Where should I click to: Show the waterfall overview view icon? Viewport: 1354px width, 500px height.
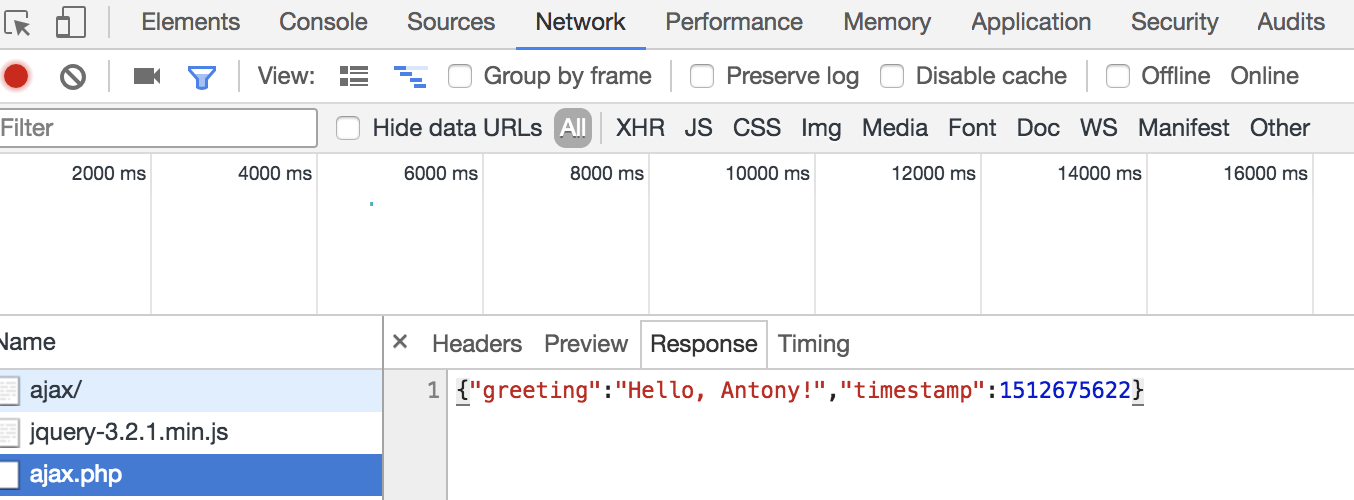410,76
